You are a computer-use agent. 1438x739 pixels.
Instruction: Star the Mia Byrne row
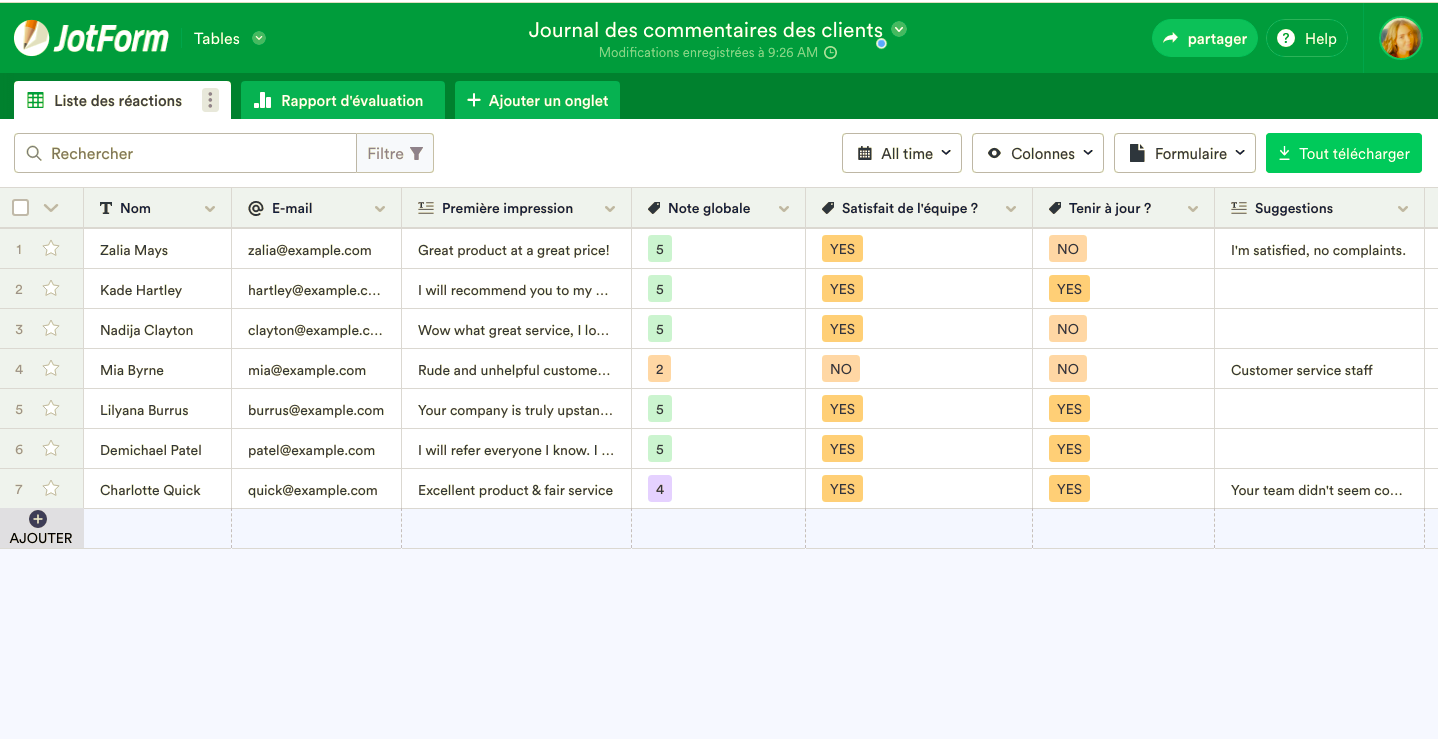(x=51, y=369)
